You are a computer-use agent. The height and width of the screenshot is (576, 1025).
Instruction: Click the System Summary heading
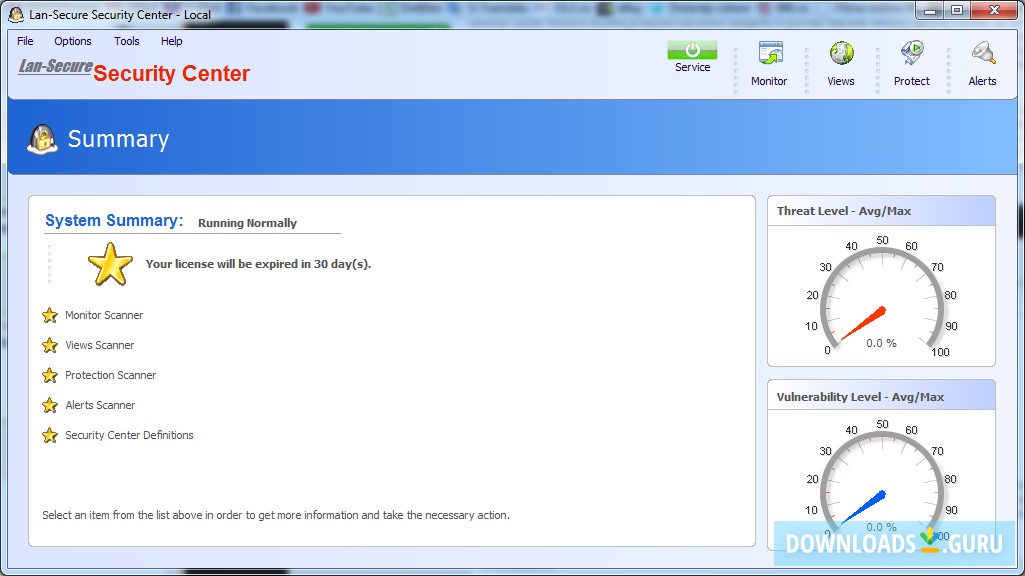click(114, 220)
